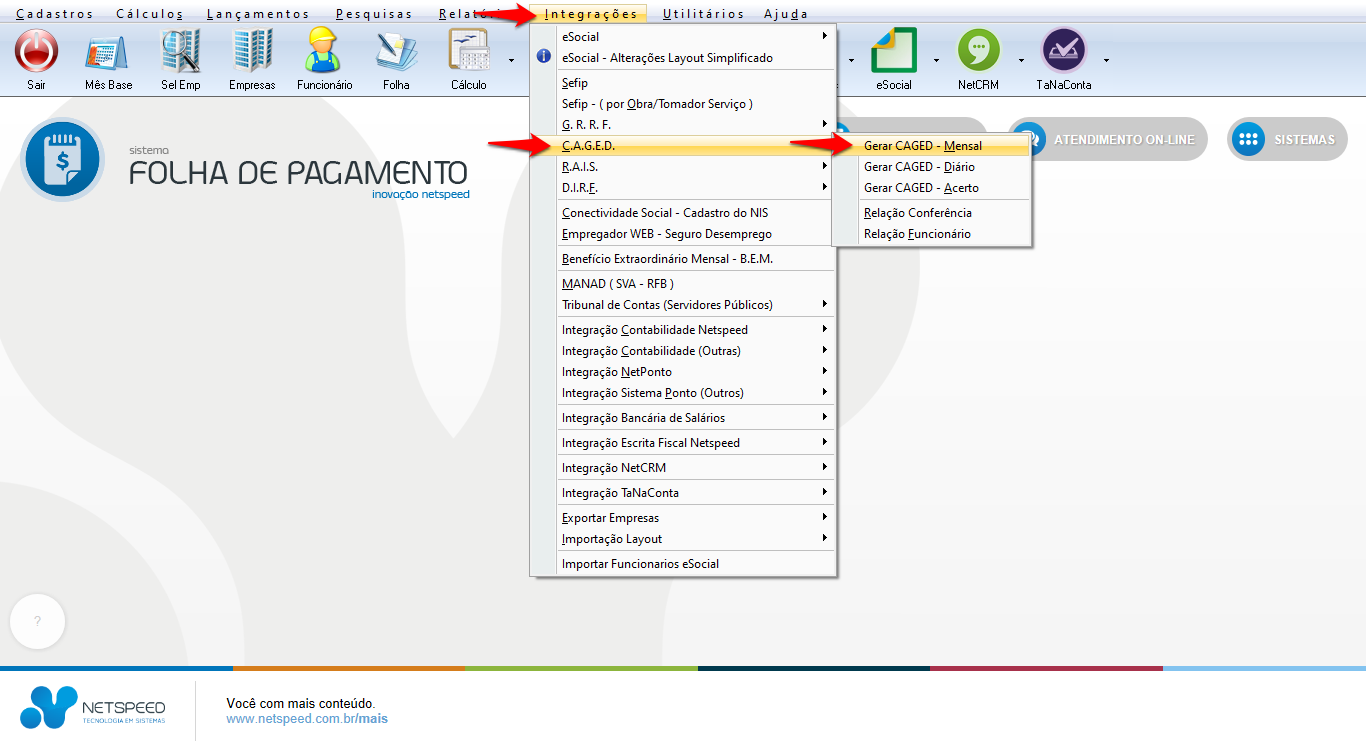Screen dimensions: 1366x747
Task: Choose Gerar CAGED - Mensal
Action: pyautogui.click(x=931, y=146)
